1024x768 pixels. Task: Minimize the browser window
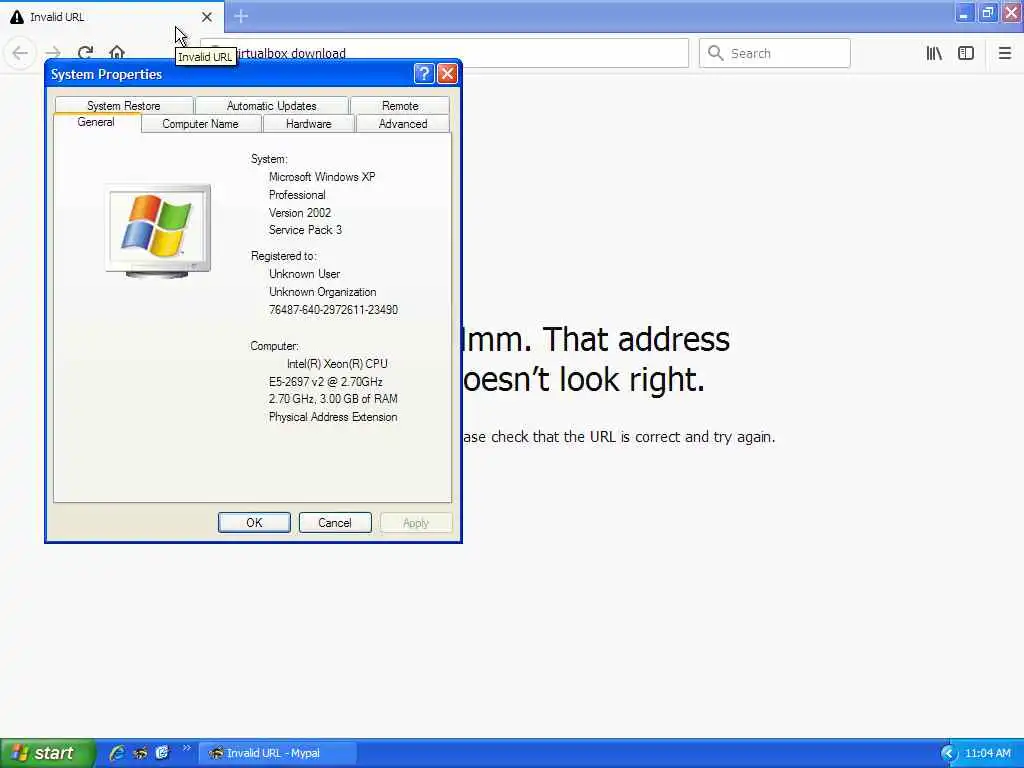point(964,13)
